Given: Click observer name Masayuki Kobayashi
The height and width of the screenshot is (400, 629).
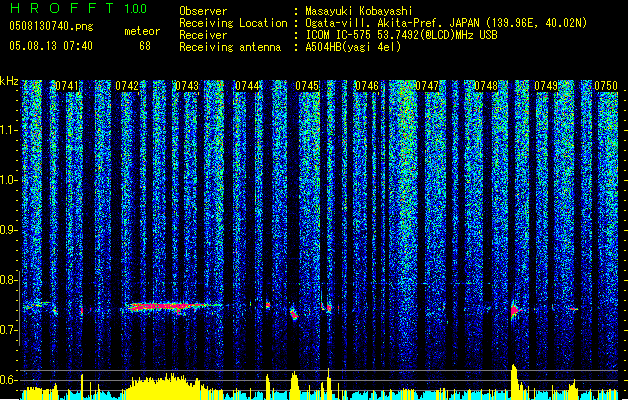Looking at the screenshot, I should 359,11.
